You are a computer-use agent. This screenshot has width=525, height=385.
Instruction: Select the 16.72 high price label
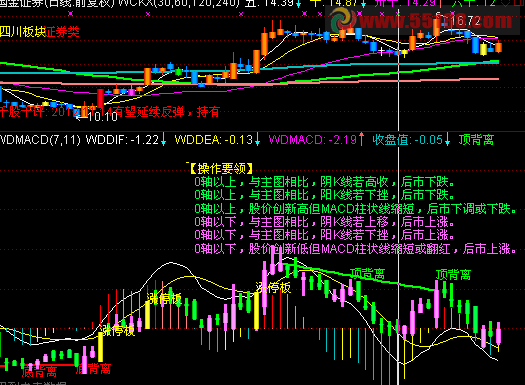465,21
